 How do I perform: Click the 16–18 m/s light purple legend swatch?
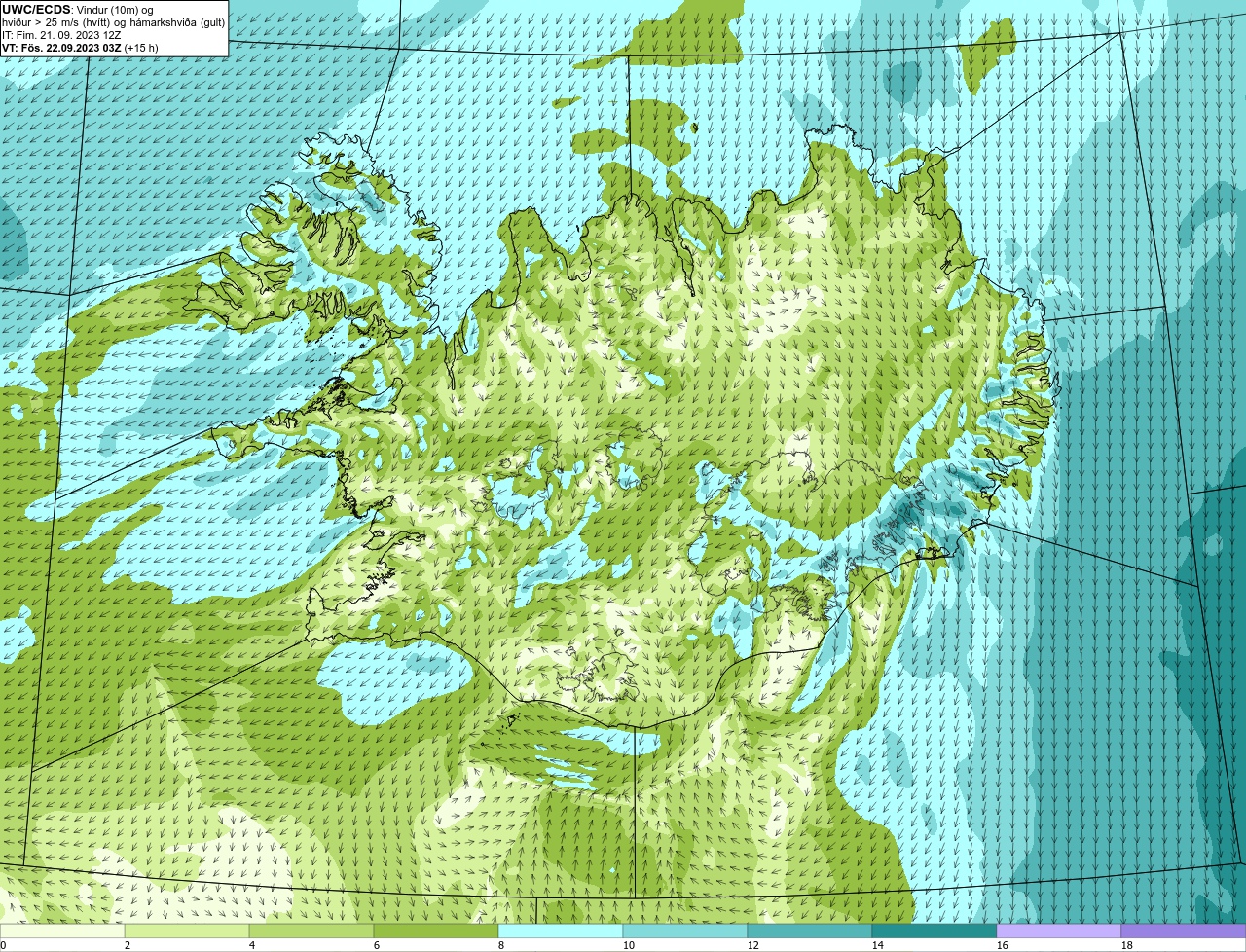coord(1059,932)
